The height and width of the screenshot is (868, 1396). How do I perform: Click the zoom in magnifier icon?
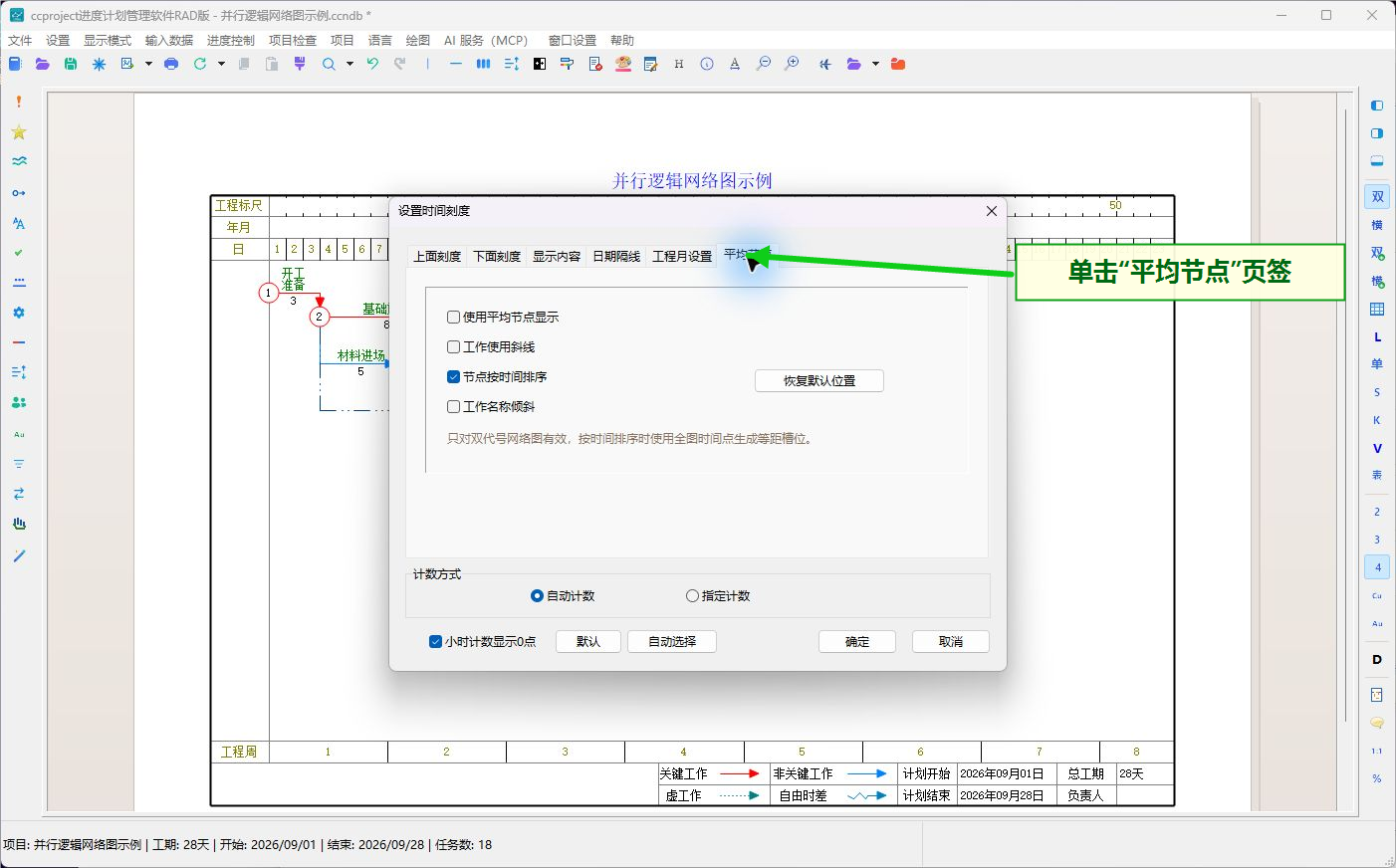pos(792,64)
